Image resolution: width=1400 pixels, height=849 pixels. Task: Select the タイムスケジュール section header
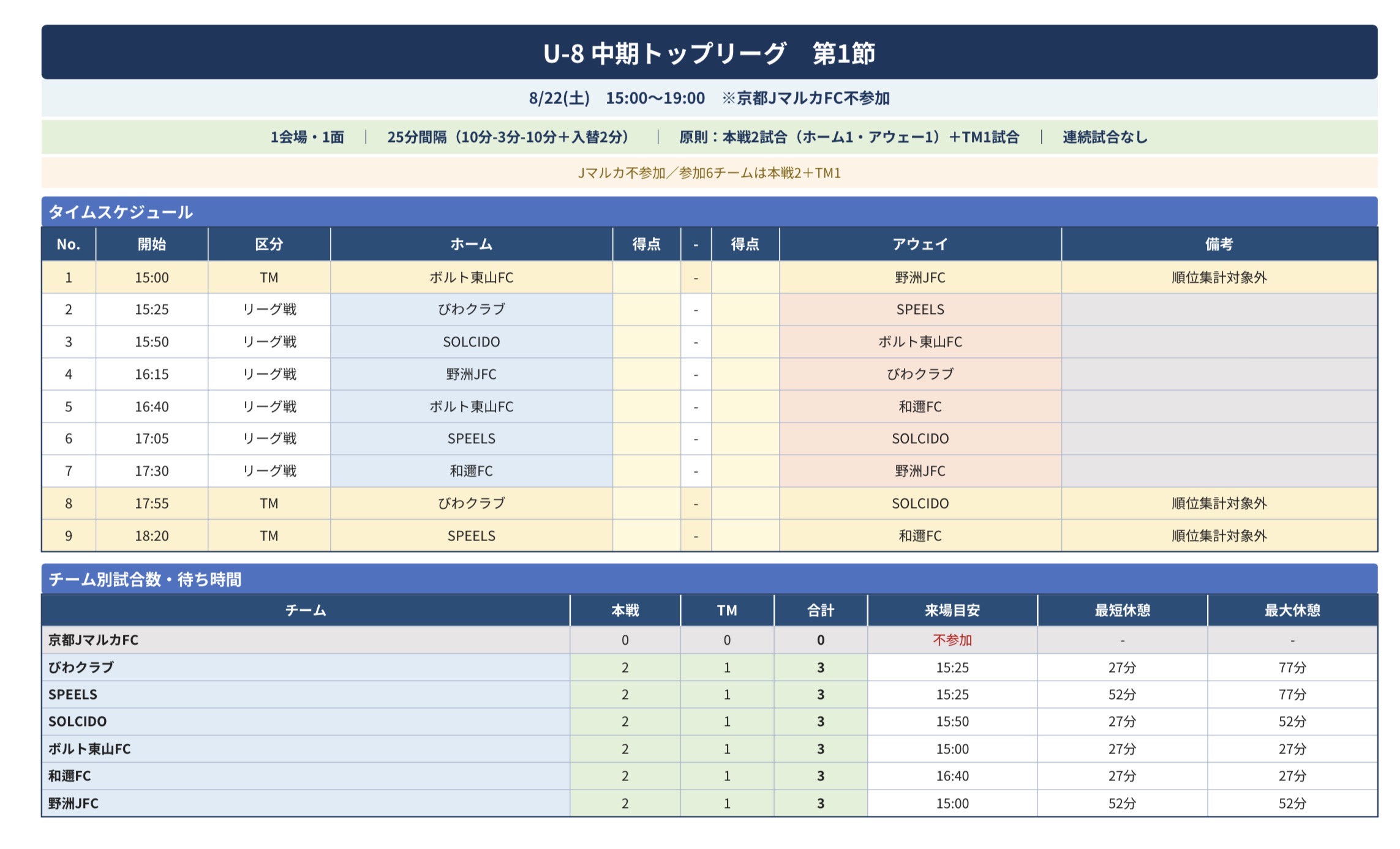709,212
